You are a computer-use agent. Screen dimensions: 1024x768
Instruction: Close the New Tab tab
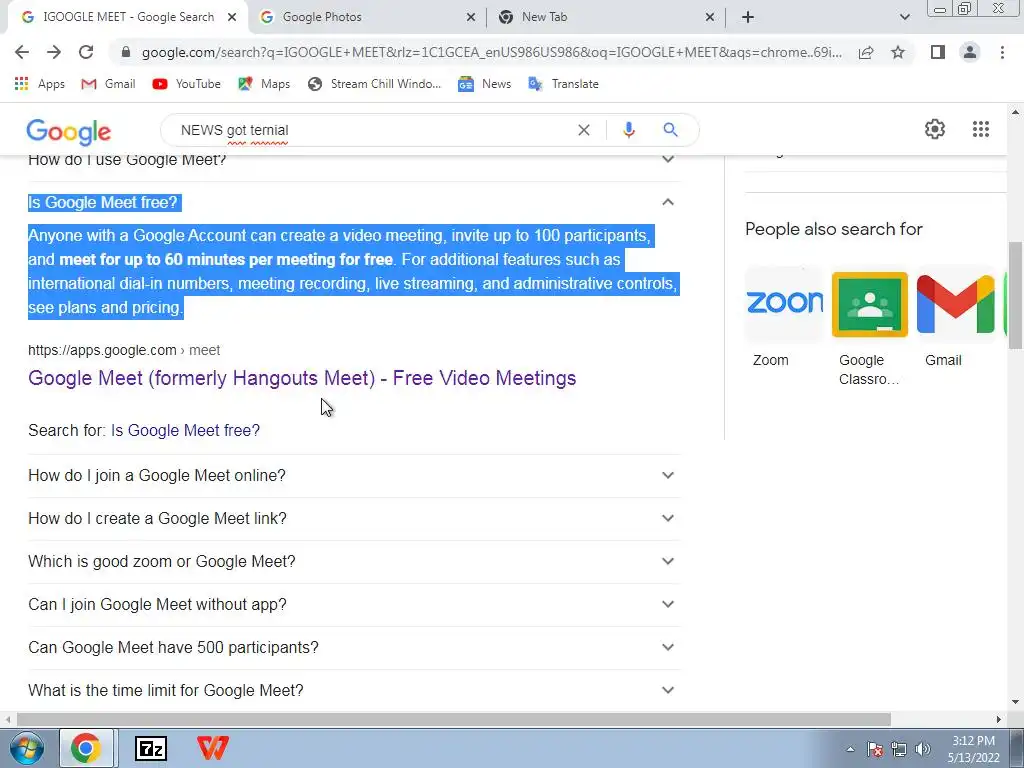point(710,17)
